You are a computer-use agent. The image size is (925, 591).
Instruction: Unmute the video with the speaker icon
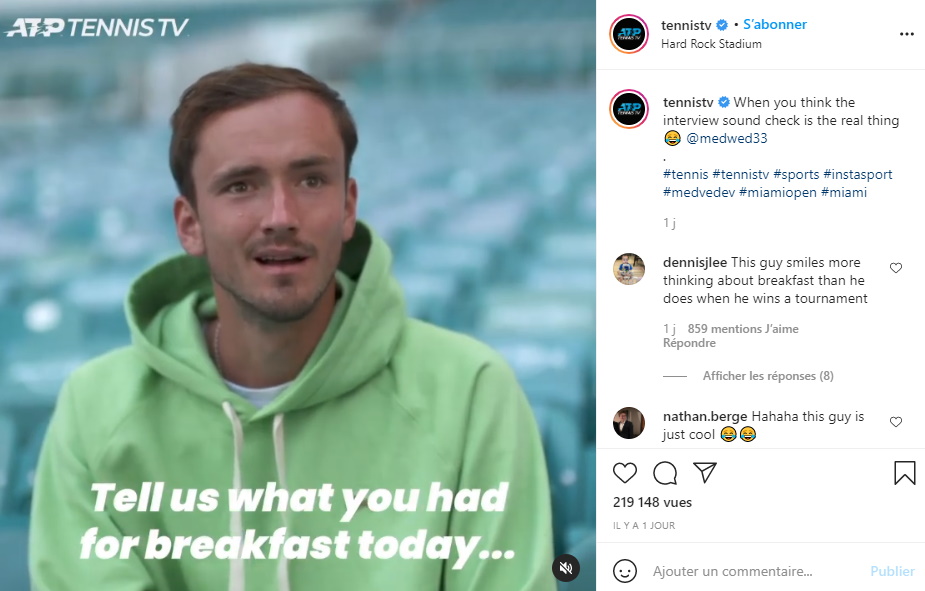coord(566,568)
